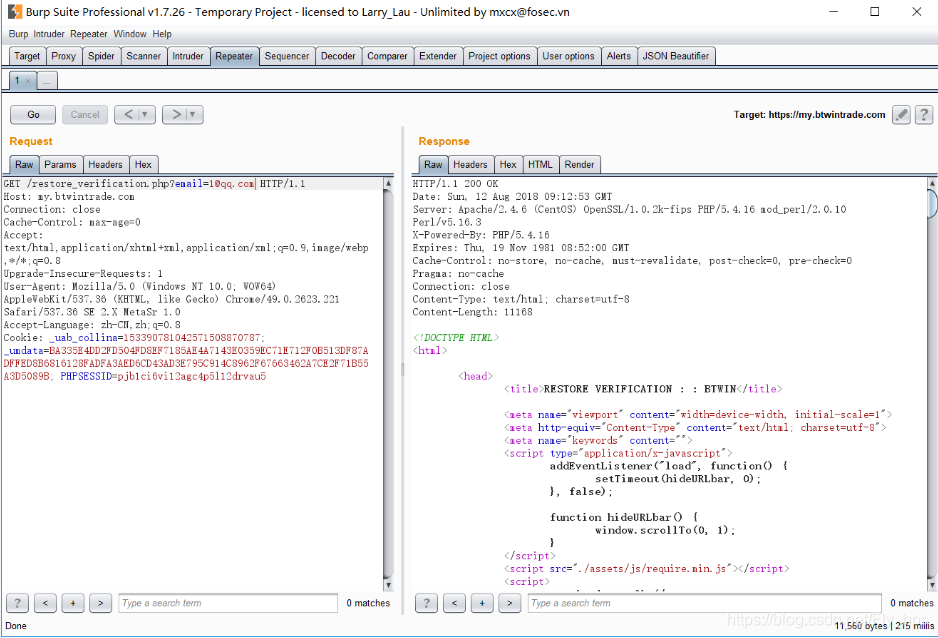
Task: Click Content-Length: 11168 header line
Action: [x=472, y=312]
